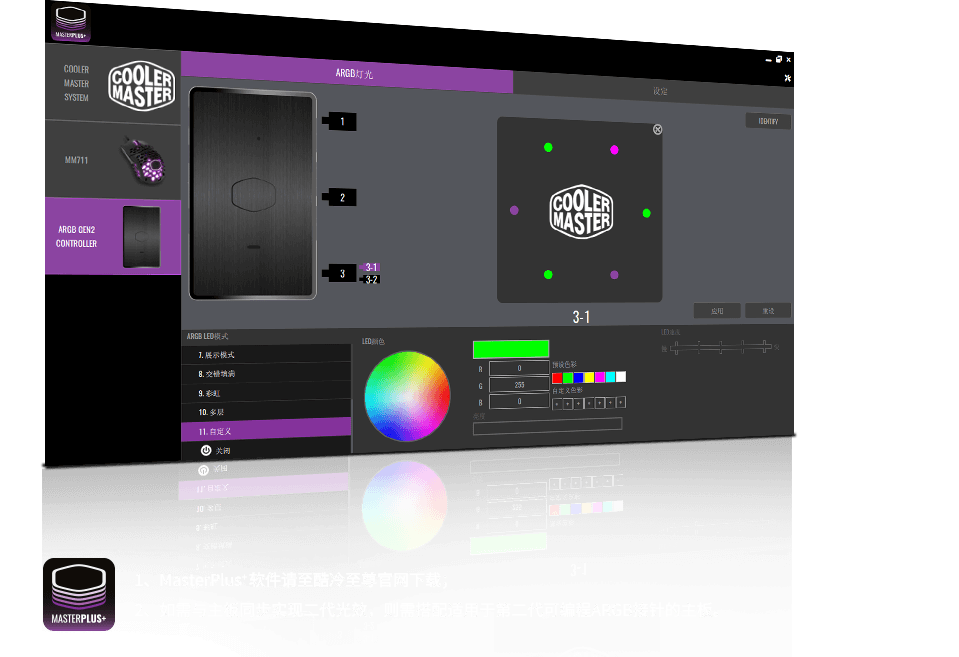959x657 pixels.
Task: Choose sub-port 3-1
Action: click(370, 267)
